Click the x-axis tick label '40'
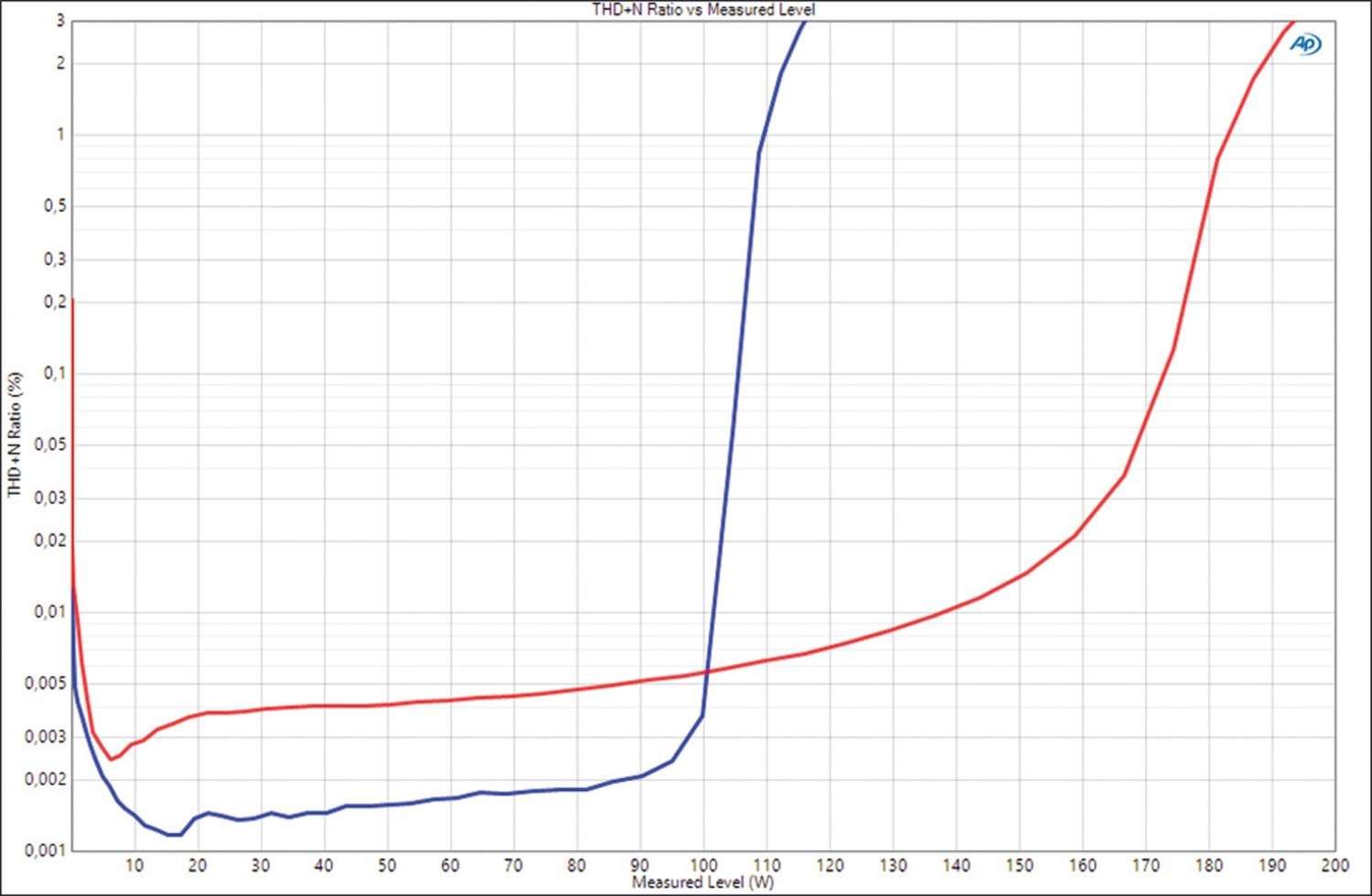The height and width of the screenshot is (896, 1372). 324,865
